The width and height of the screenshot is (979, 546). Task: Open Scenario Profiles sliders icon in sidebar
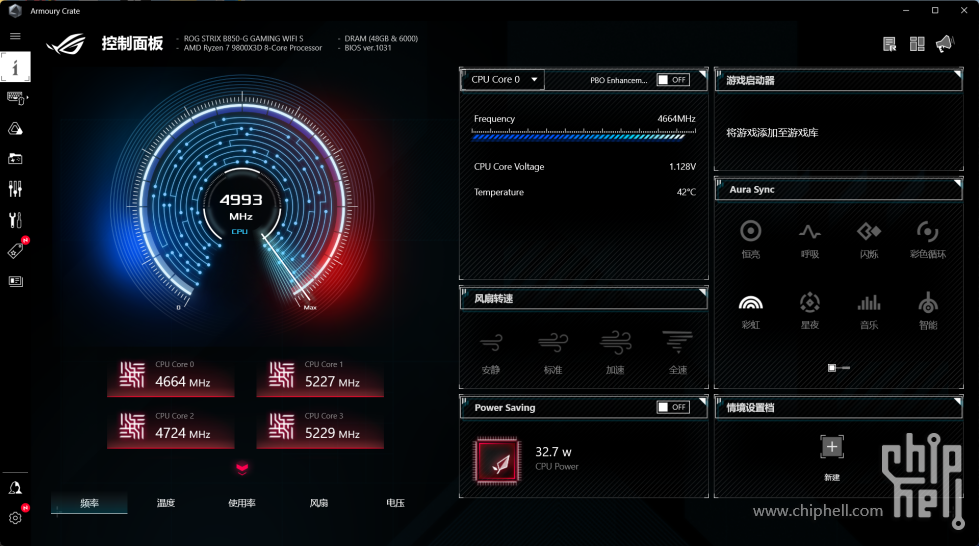15,189
